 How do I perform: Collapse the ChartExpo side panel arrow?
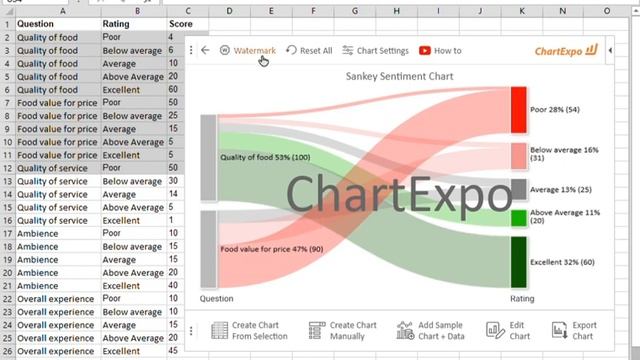tap(610, 50)
